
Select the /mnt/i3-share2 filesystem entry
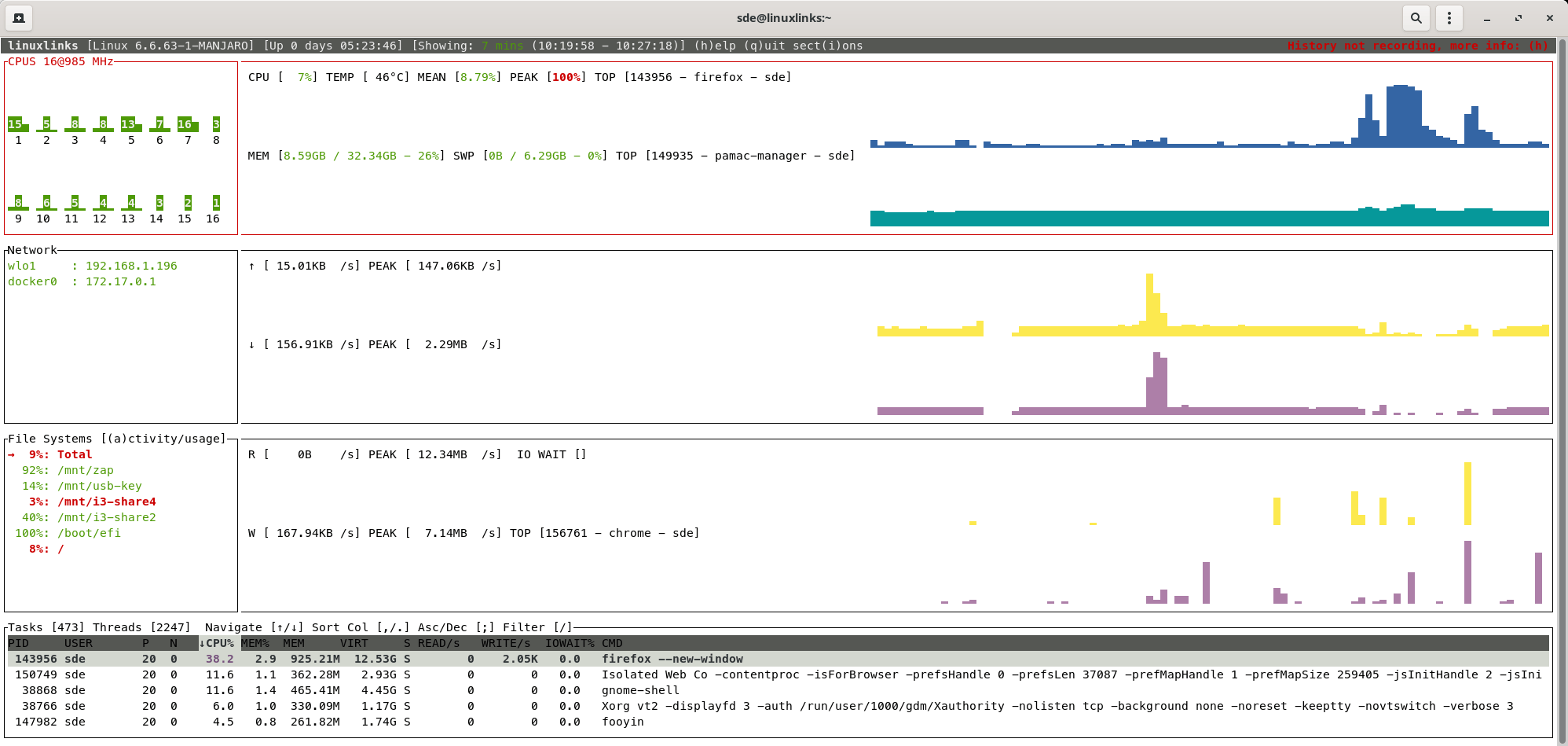coord(89,517)
